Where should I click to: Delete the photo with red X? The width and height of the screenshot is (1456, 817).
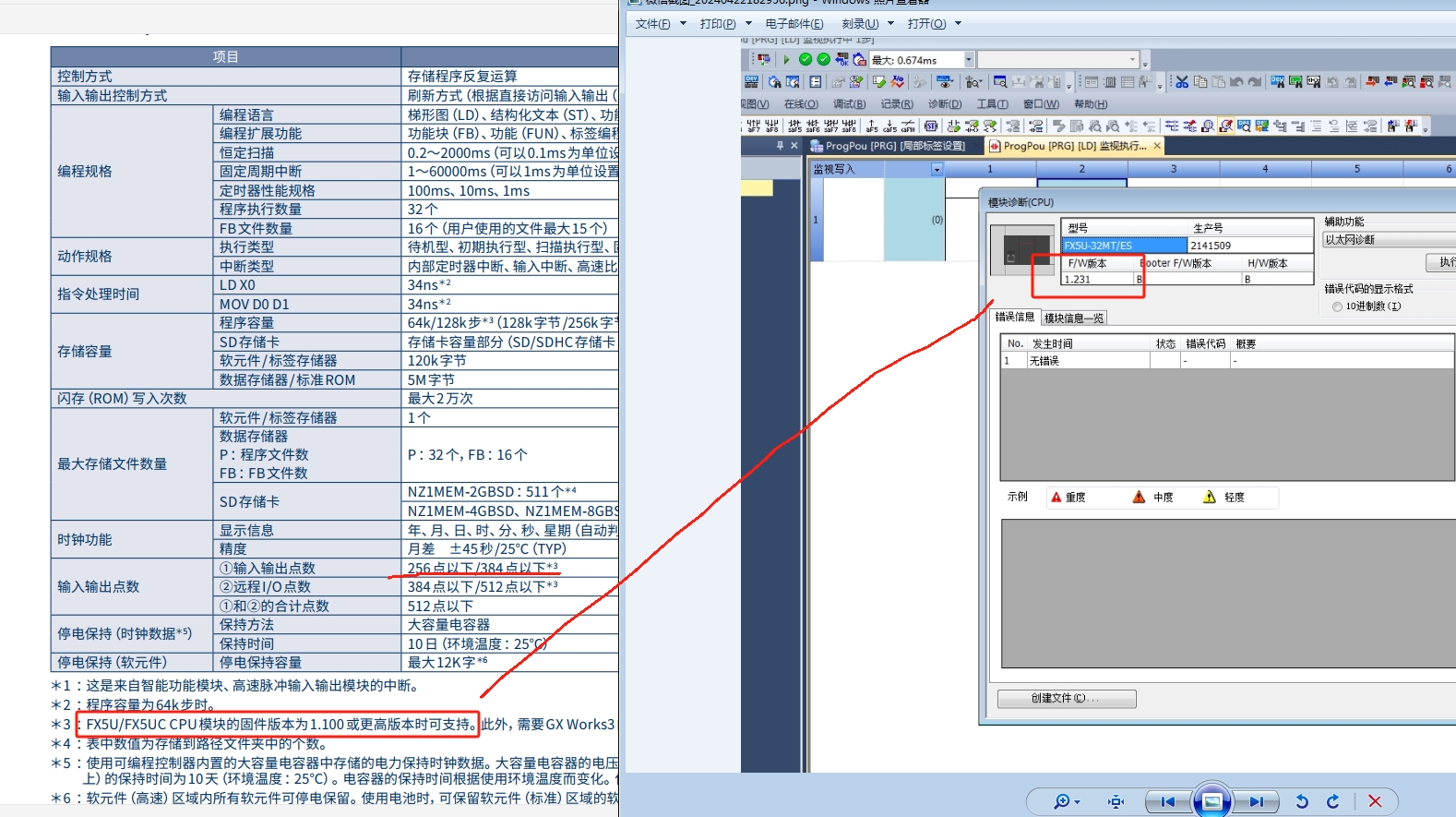click(x=1375, y=801)
